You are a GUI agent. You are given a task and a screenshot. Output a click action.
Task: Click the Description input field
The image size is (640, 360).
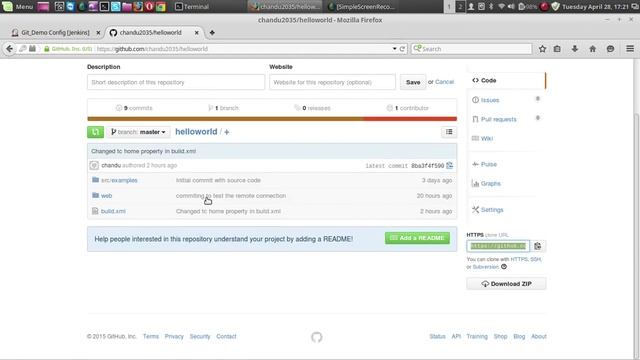[176, 82]
